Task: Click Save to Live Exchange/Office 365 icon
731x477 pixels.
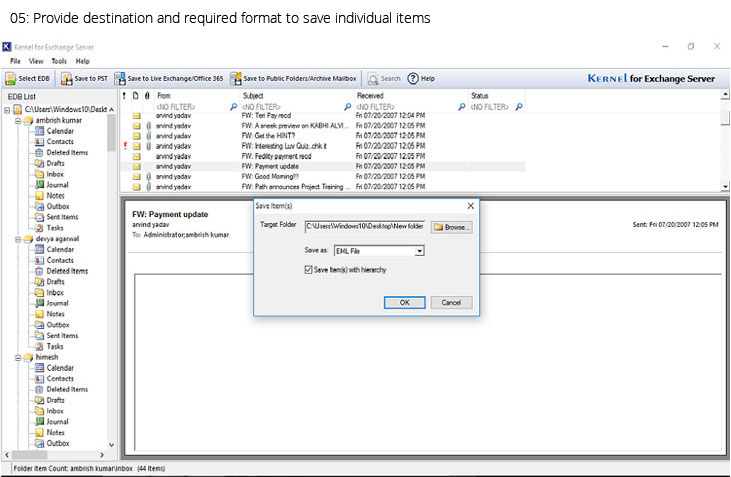Action: point(120,79)
